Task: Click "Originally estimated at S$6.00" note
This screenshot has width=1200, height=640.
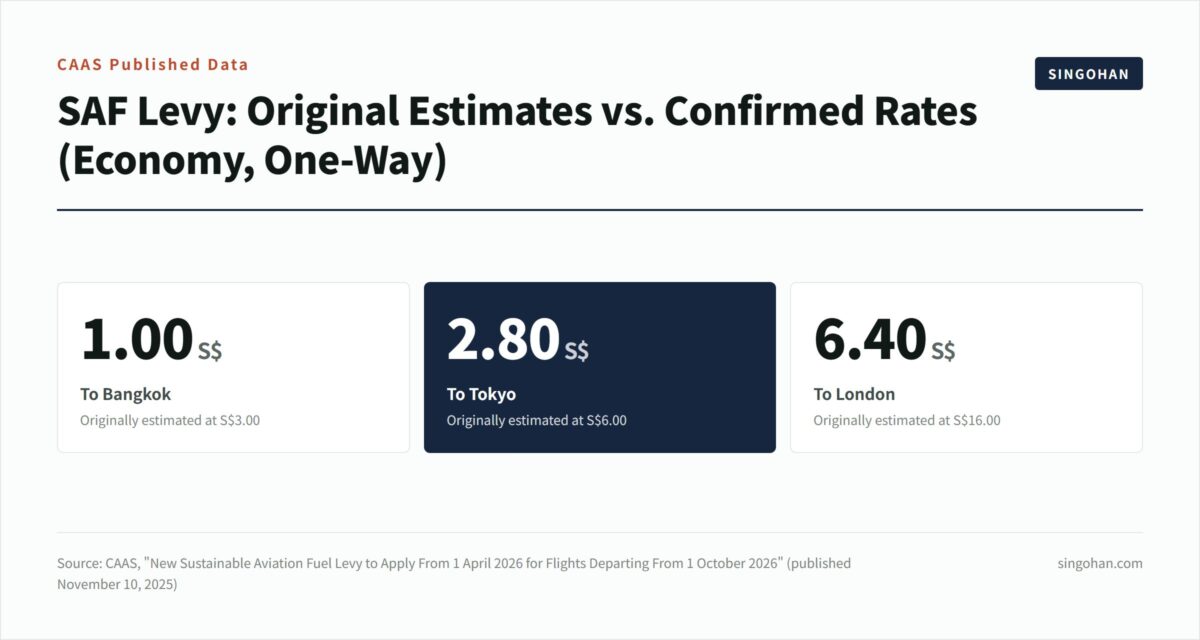Action: pos(537,420)
